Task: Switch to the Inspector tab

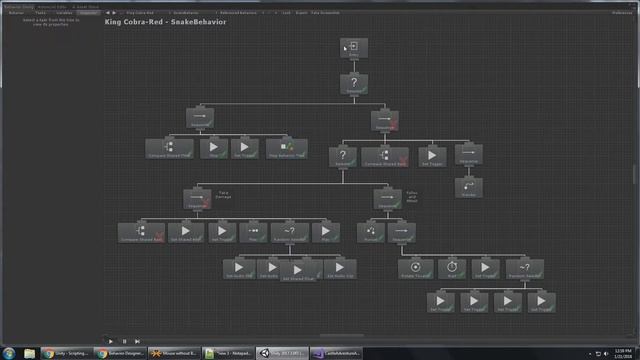Action: (88, 13)
